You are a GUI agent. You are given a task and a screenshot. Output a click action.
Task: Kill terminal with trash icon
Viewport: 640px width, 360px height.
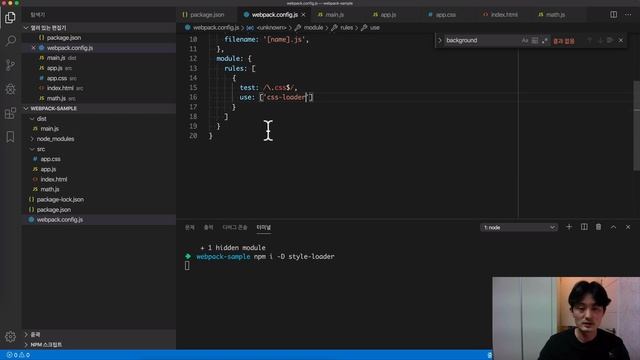click(x=598, y=227)
